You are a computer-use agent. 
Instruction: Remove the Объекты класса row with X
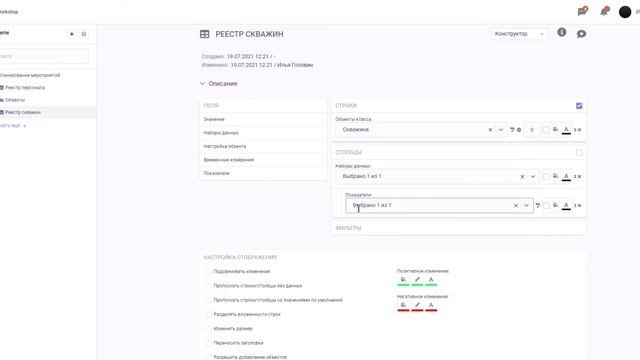pos(580,130)
